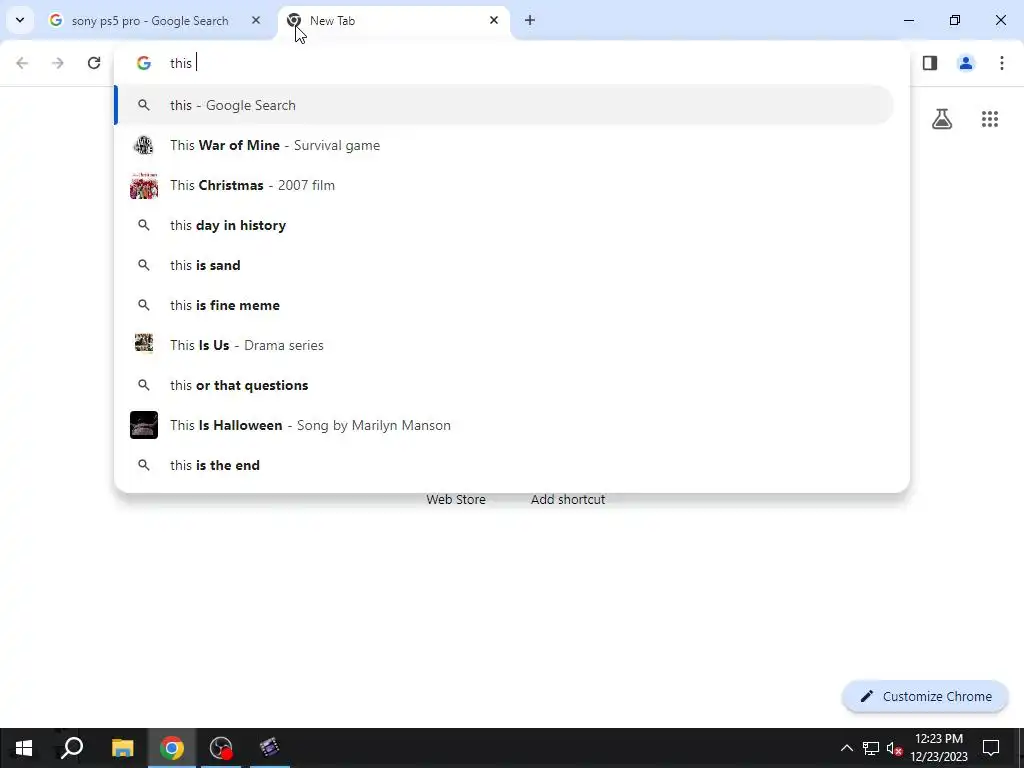Click Add shortcut
This screenshot has height=768, width=1024.
coord(568,500)
